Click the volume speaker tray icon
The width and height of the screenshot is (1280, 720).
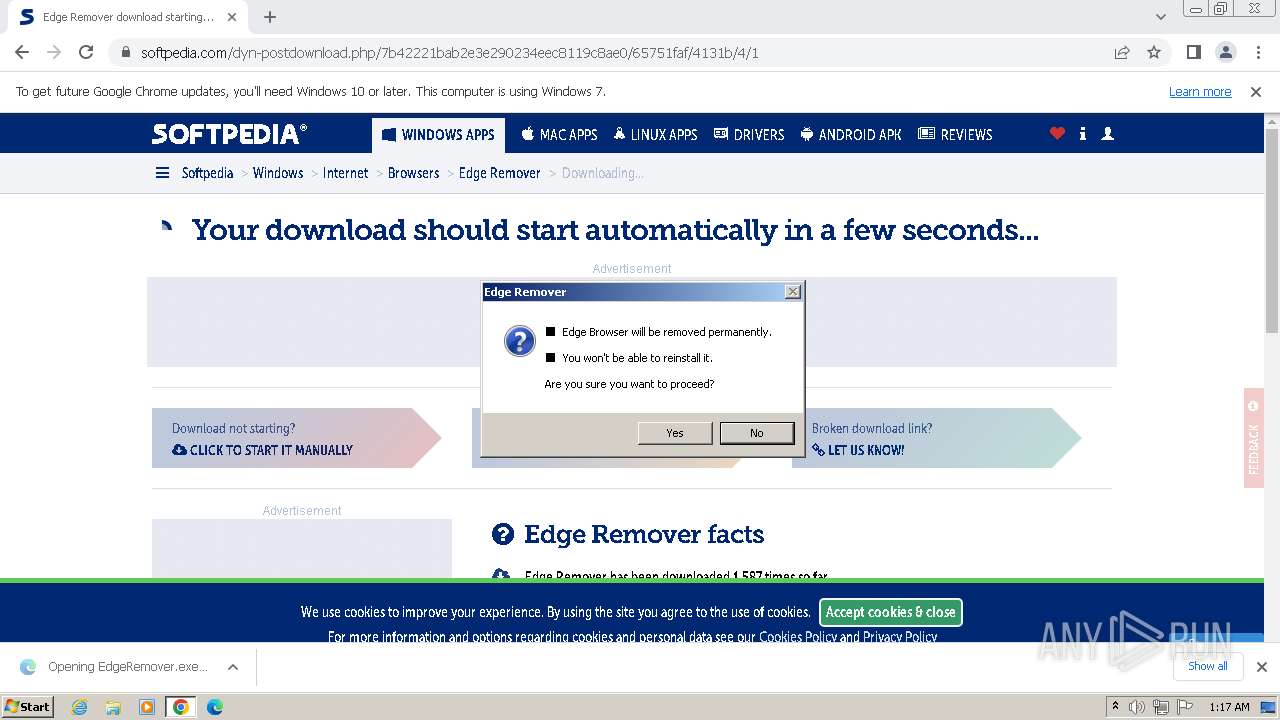1137,707
